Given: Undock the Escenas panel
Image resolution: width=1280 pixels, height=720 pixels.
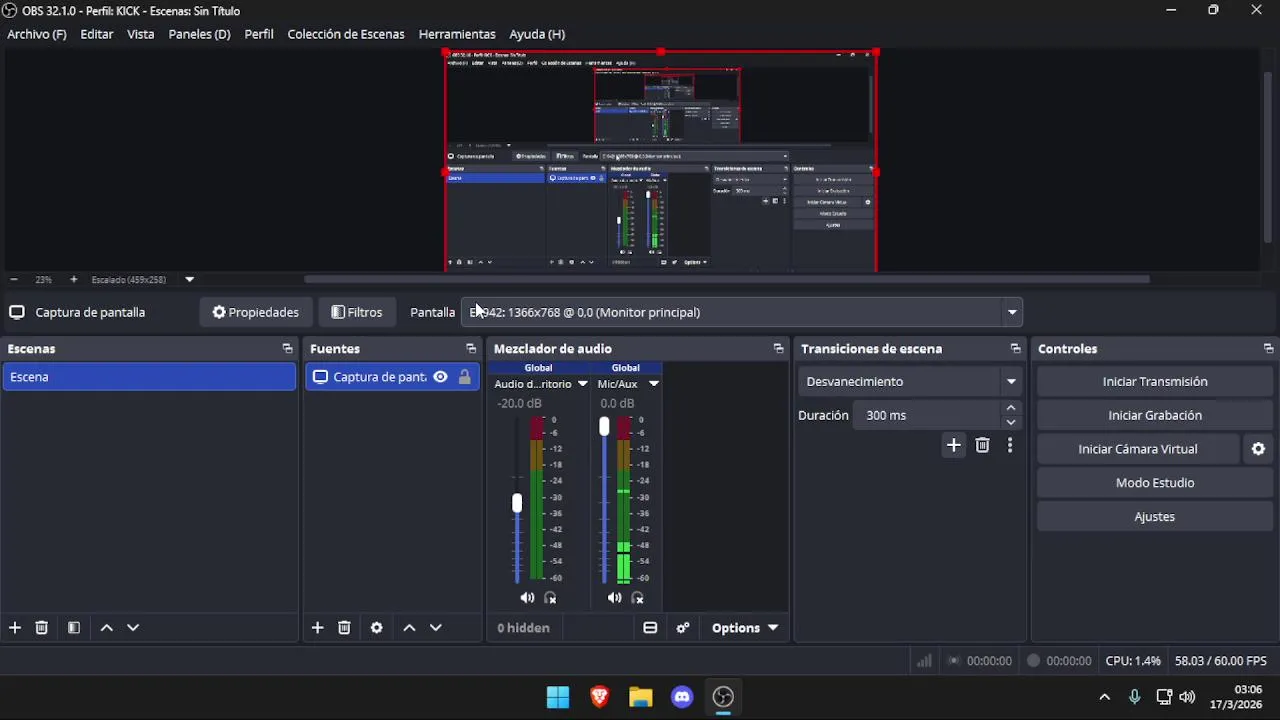Looking at the screenshot, I should (x=288, y=349).
